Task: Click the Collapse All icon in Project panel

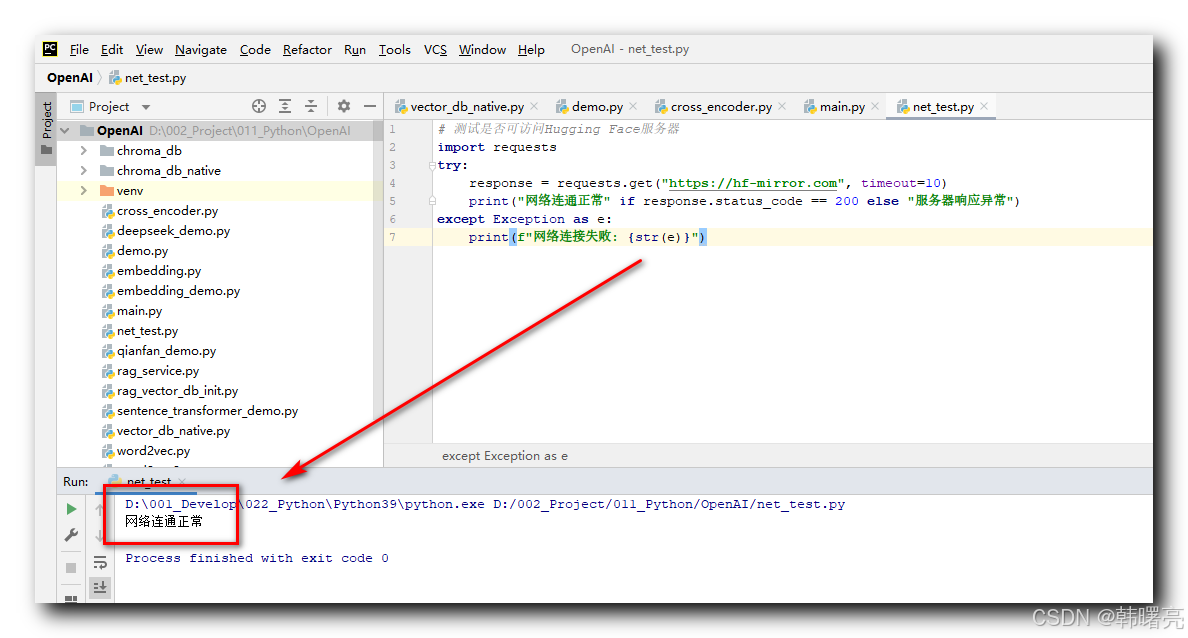Action: click(311, 106)
